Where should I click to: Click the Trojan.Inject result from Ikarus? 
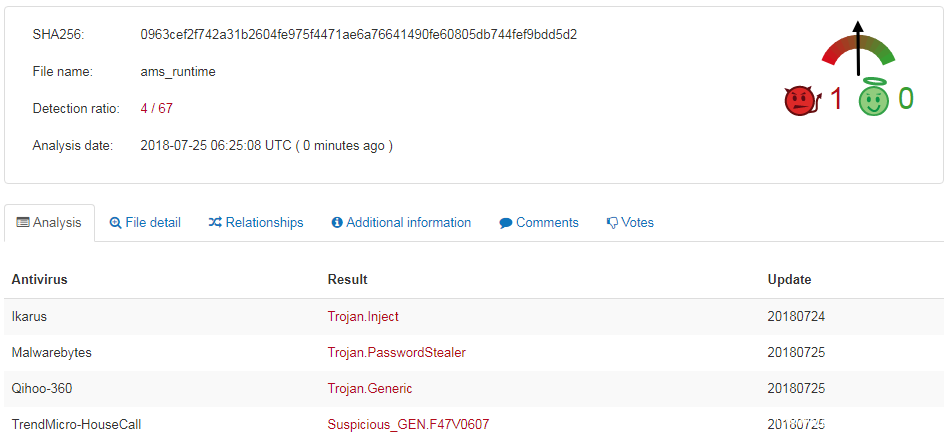363,316
